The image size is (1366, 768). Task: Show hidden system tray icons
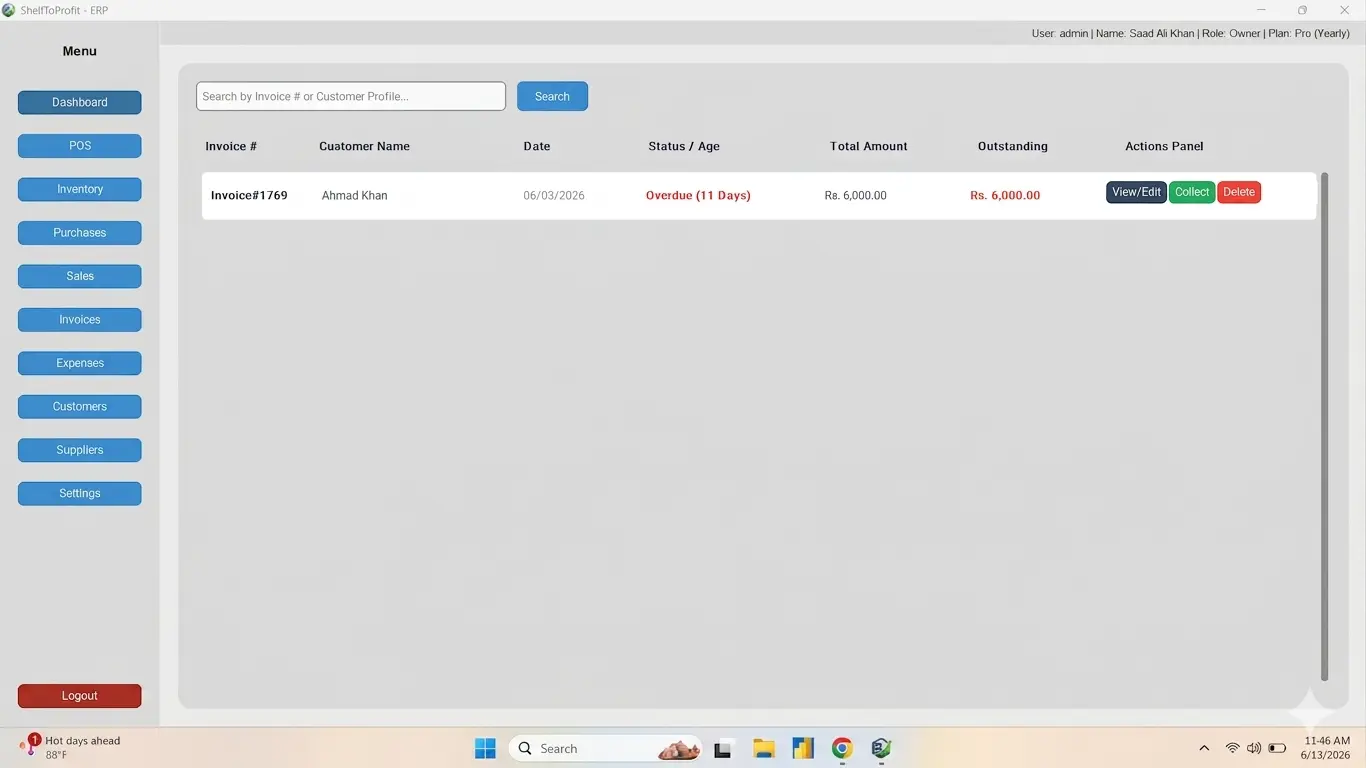click(x=1204, y=748)
